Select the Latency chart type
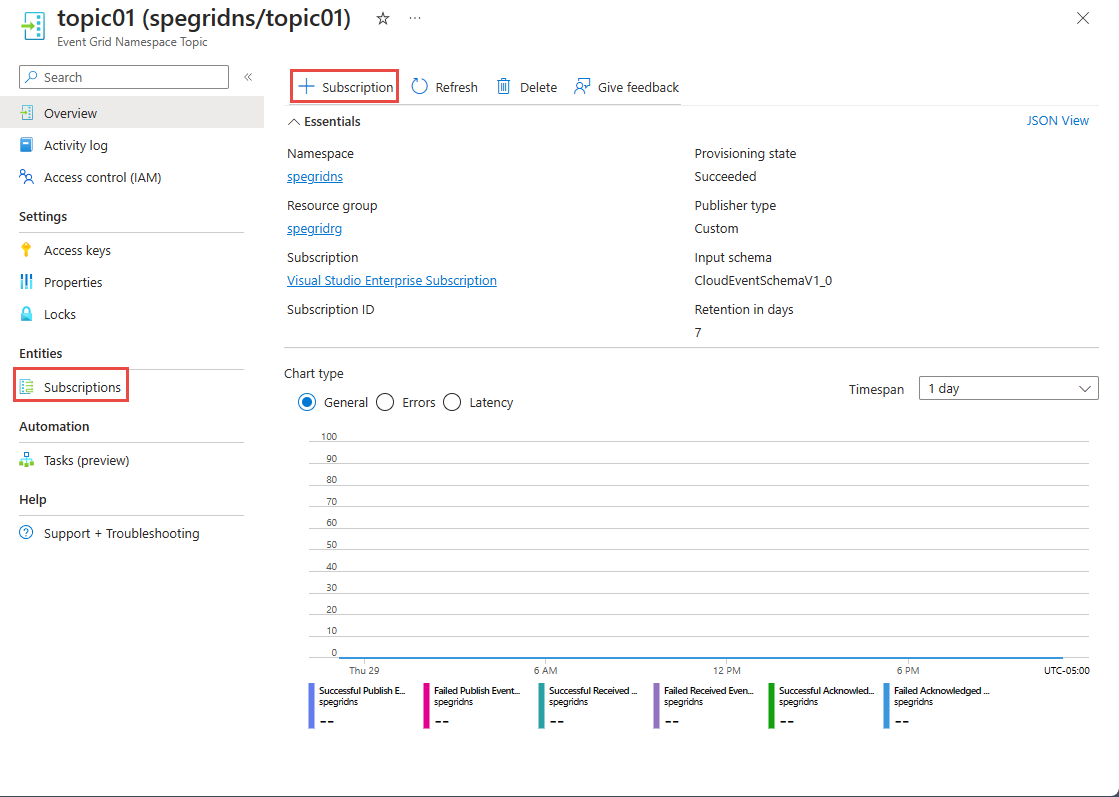1119x797 pixels. coord(452,402)
